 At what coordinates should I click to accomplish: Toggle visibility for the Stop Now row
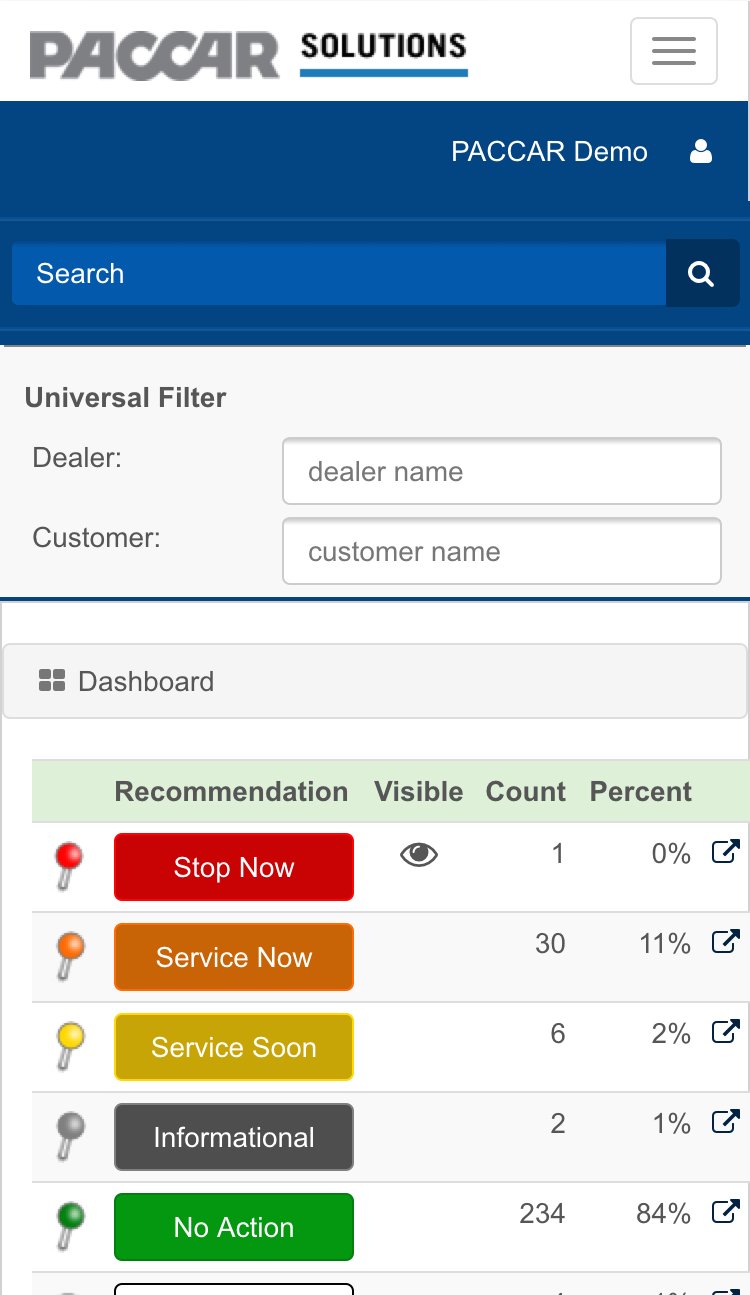point(419,854)
